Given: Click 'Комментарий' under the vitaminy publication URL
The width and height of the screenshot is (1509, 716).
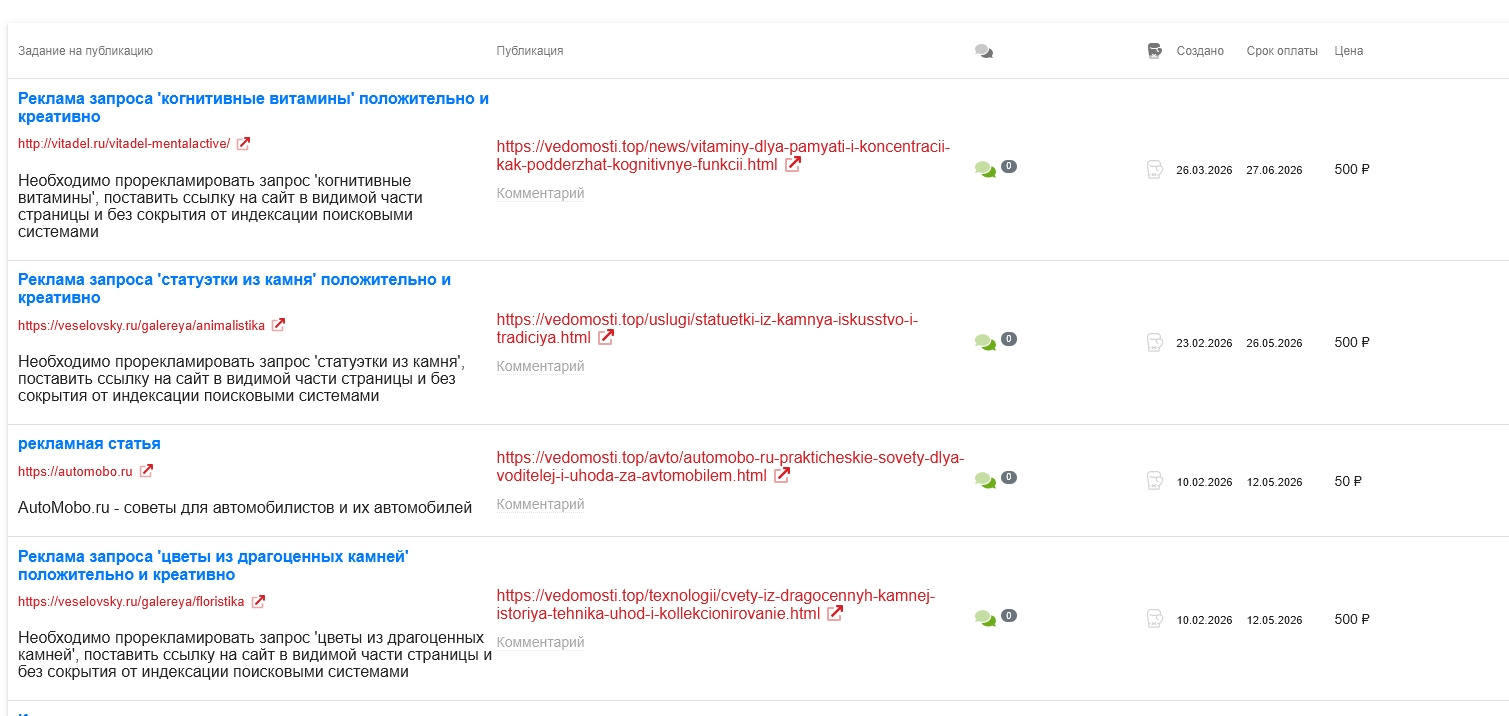Looking at the screenshot, I should tap(540, 193).
